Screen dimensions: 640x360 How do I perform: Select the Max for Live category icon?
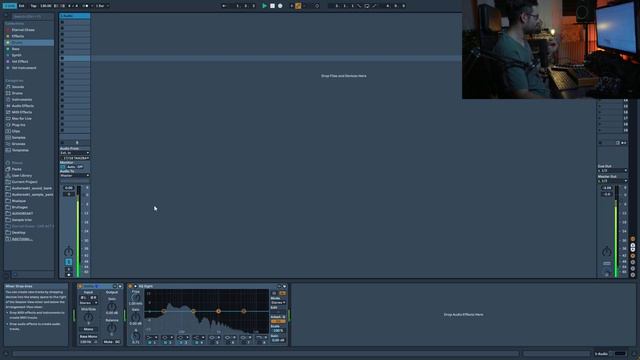pyautogui.click(x=8, y=118)
